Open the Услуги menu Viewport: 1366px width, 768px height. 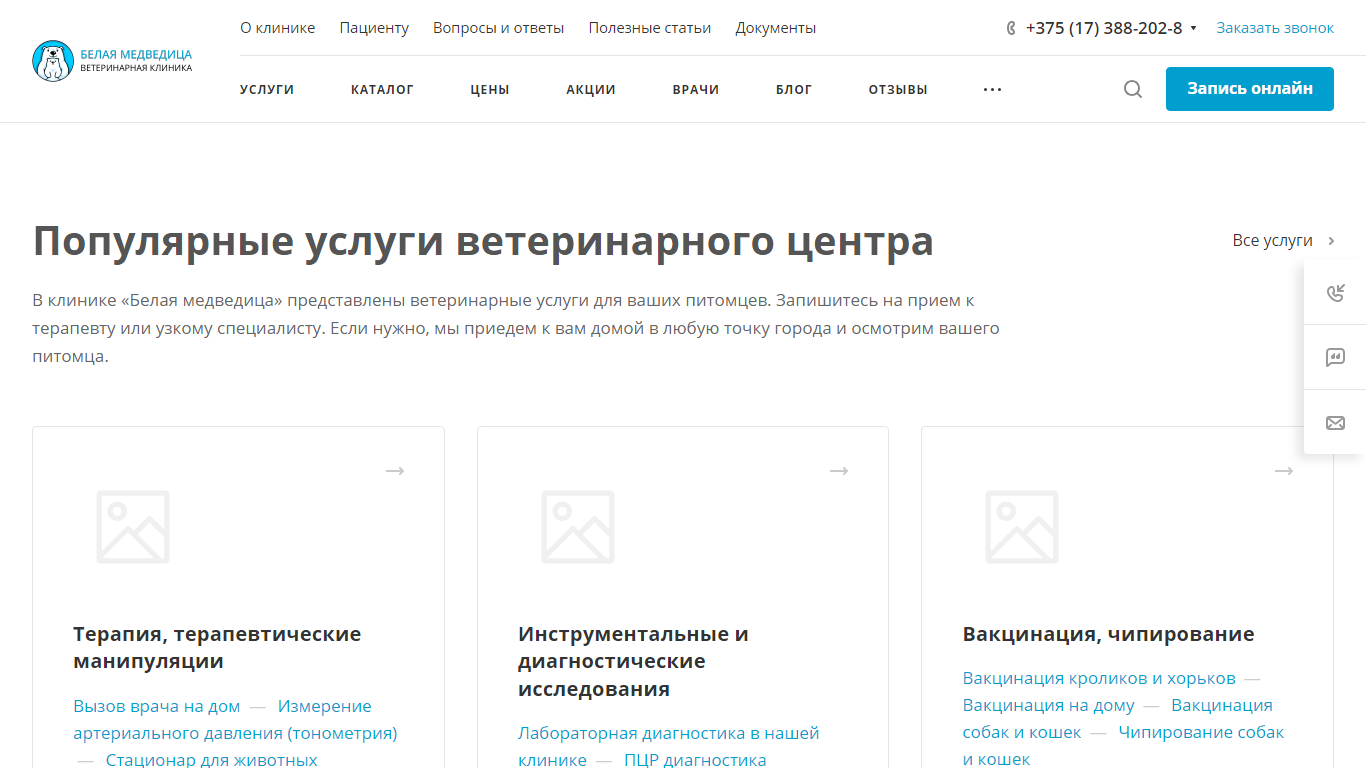pos(267,90)
